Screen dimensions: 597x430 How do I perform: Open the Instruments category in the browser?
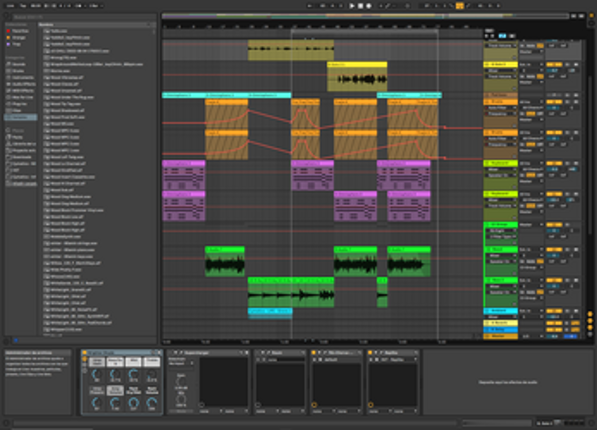tap(21, 77)
